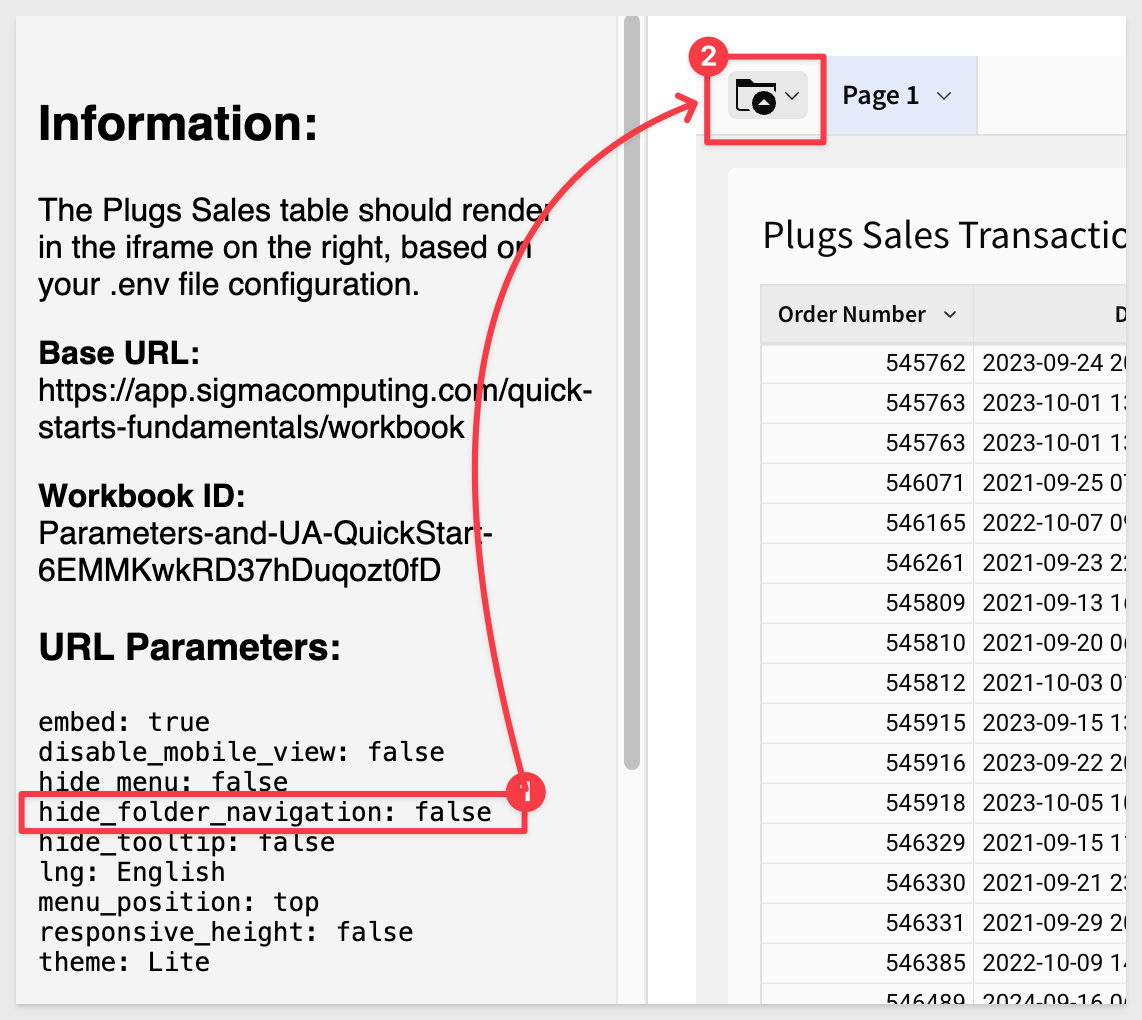Click date cell starting 2021-09-29
This screenshot has height=1020, width=1142.
pos(1051,923)
